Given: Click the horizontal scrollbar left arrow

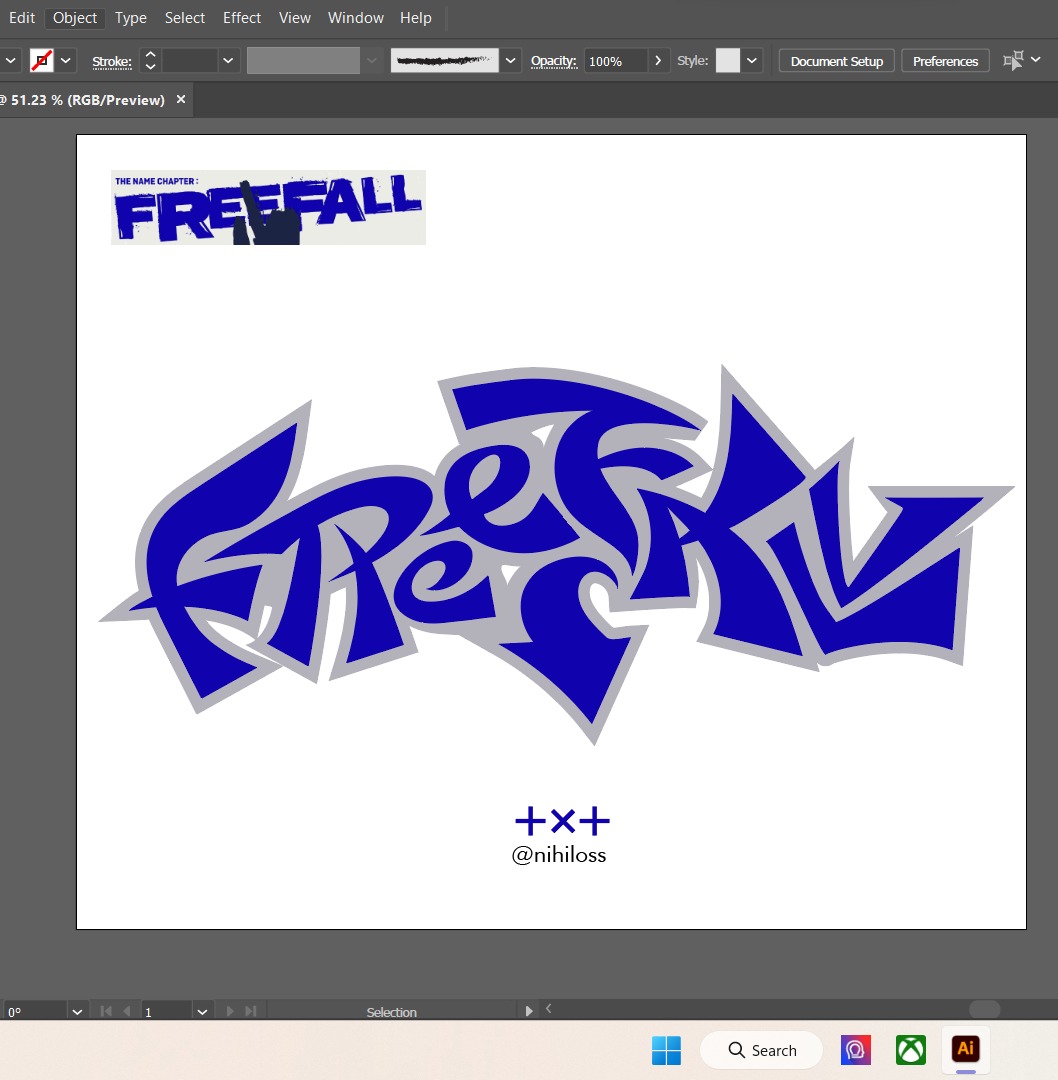Looking at the screenshot, I should click(549, 1008).
